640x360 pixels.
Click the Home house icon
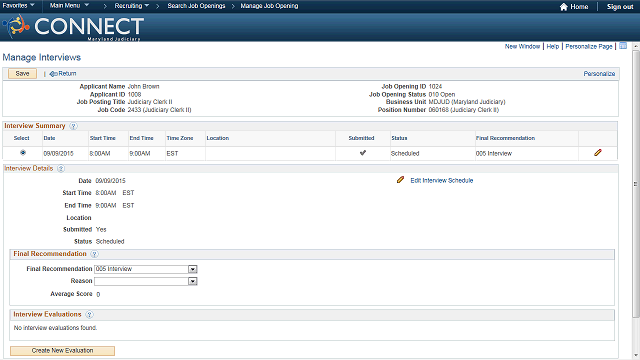564,7
